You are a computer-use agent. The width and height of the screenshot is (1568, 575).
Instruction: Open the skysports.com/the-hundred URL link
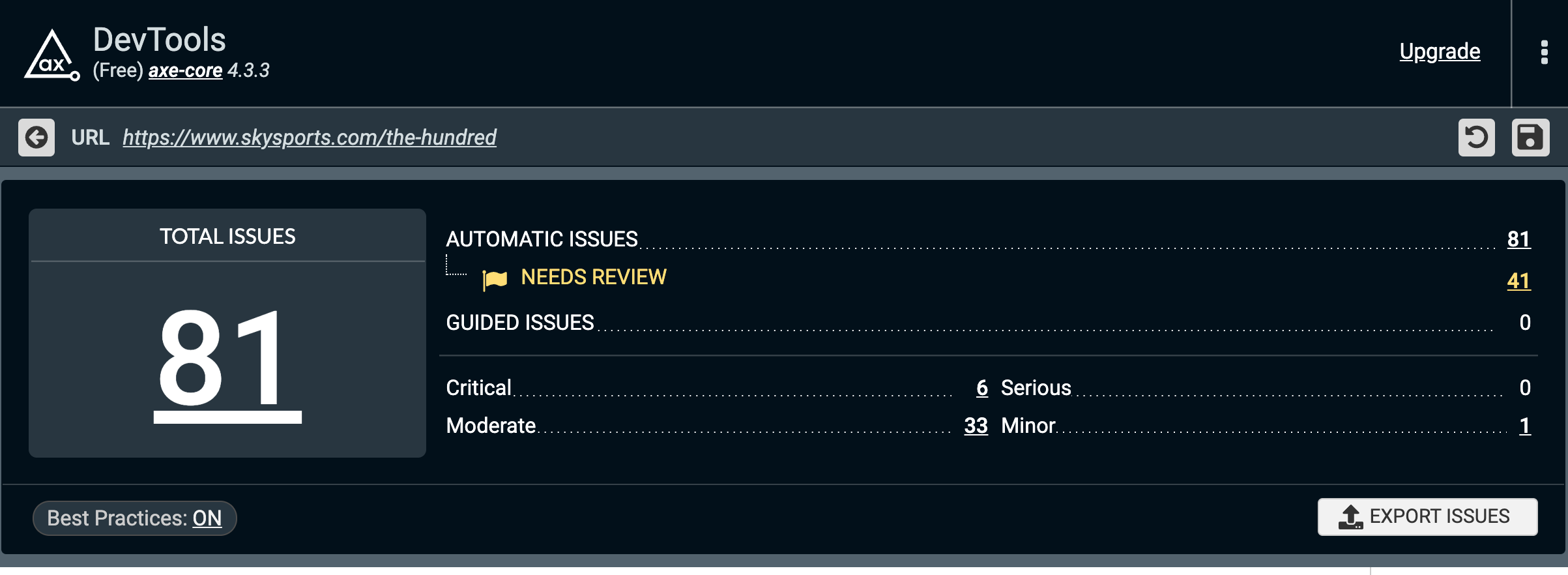(x=310, y=138)
